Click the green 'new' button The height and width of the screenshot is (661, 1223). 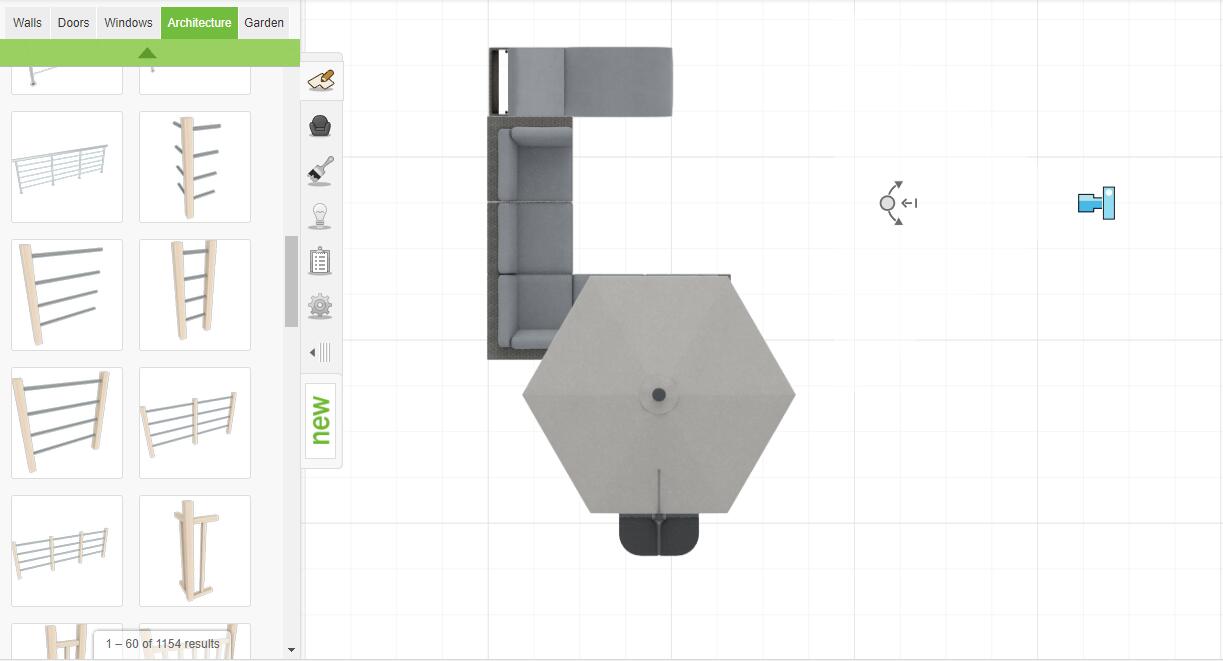pos(320,421)
